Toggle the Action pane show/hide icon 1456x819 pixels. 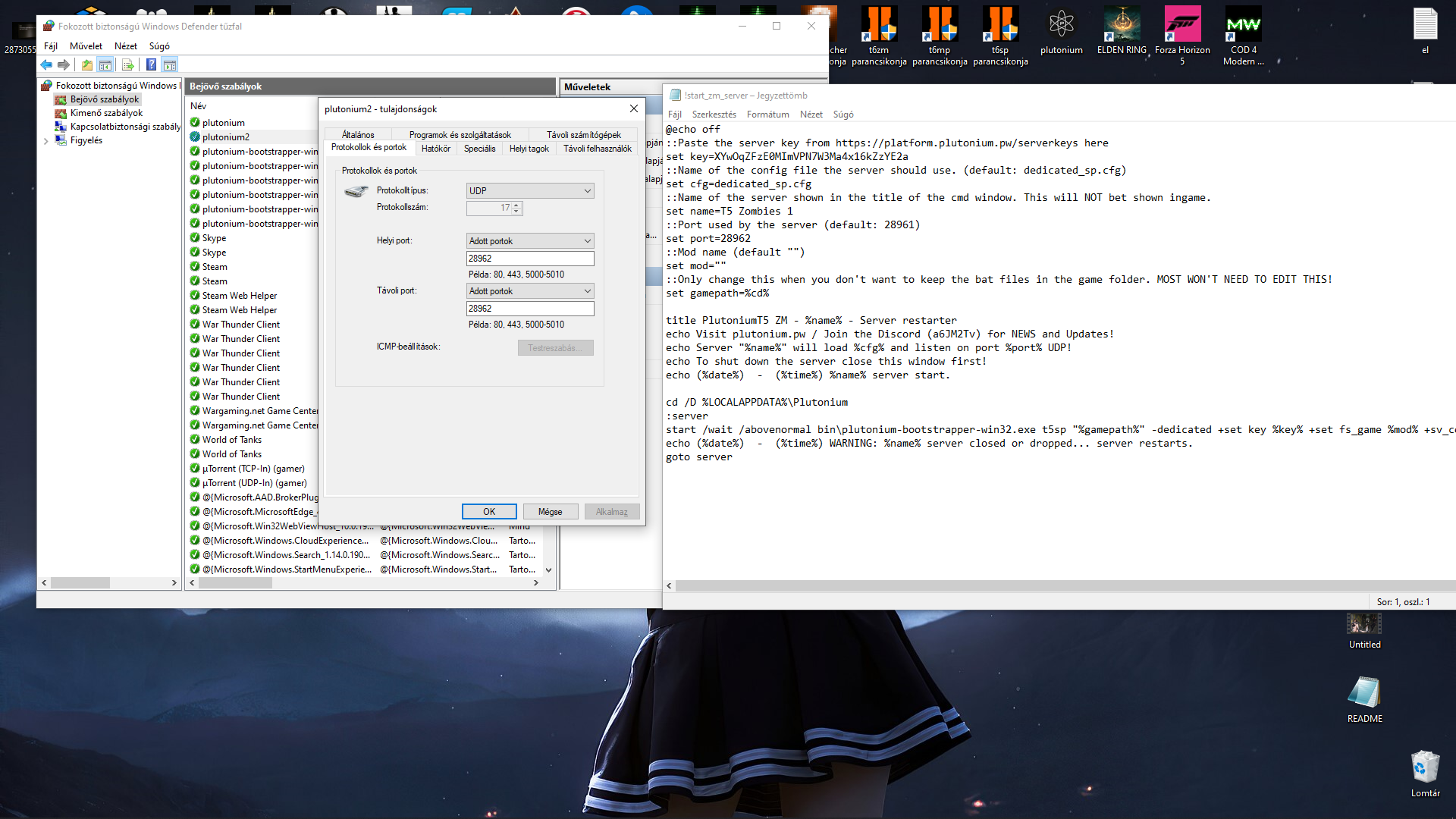[170, 65]
